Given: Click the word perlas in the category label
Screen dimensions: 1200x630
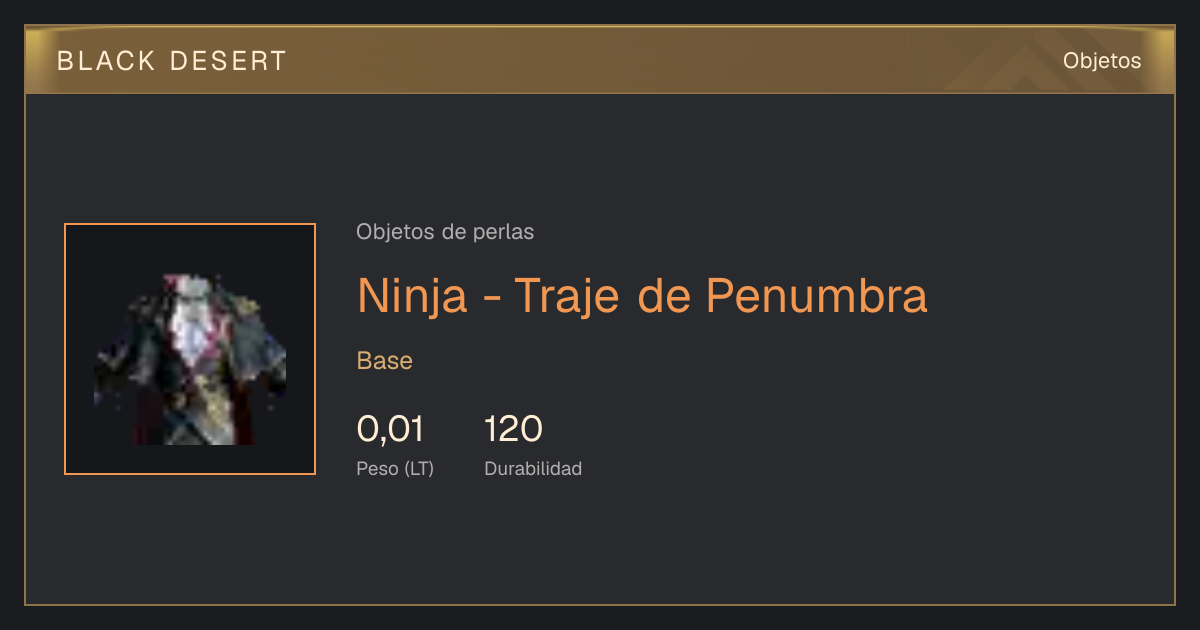Looking at the screenshot, I should [x=507, y=233].
